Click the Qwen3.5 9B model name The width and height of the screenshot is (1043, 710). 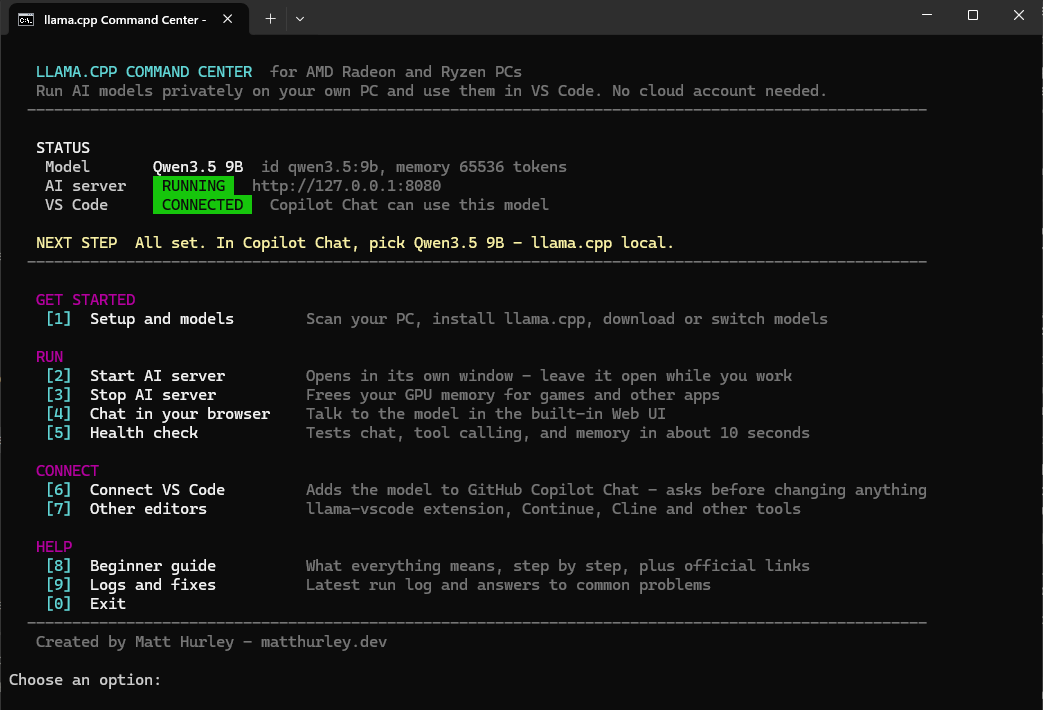pos(198,167)
